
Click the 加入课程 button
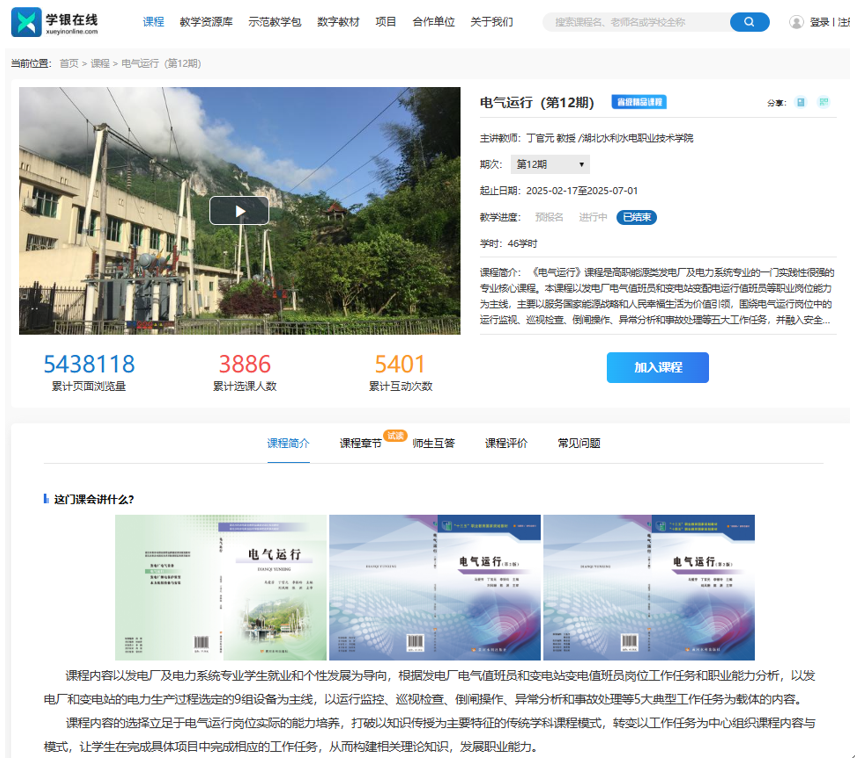(657, 367)
